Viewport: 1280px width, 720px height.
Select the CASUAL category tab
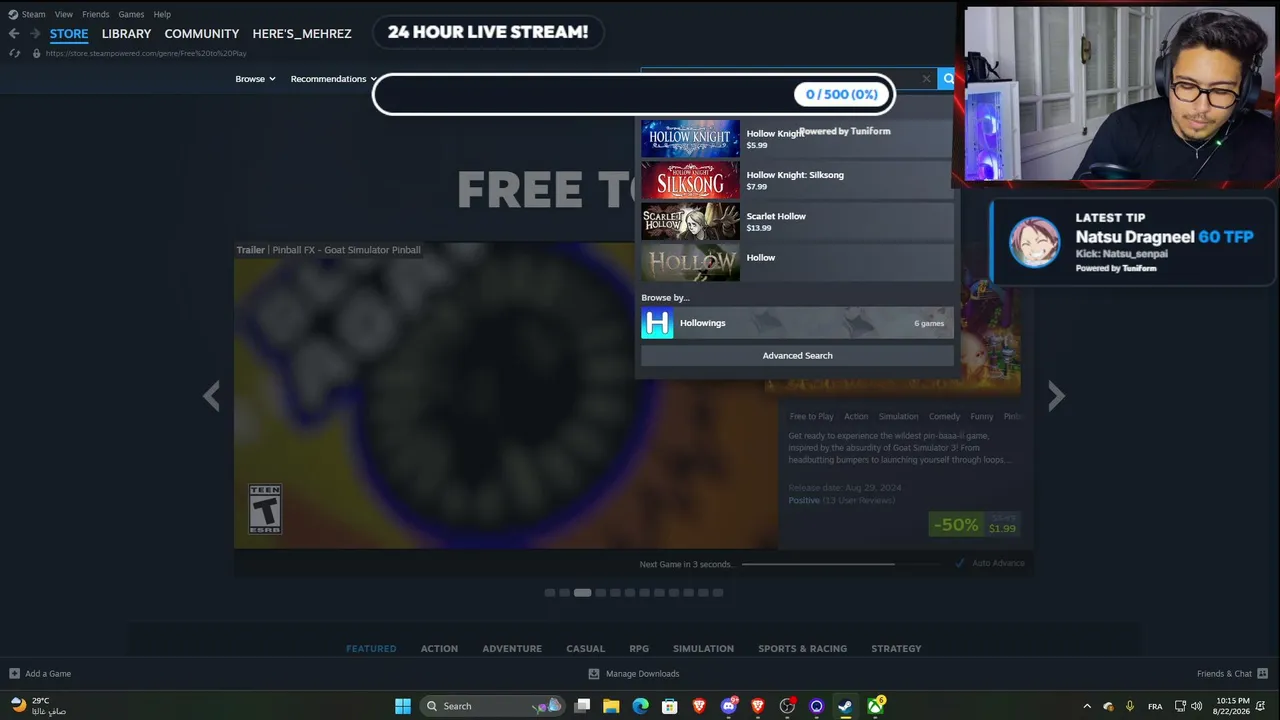586,649
